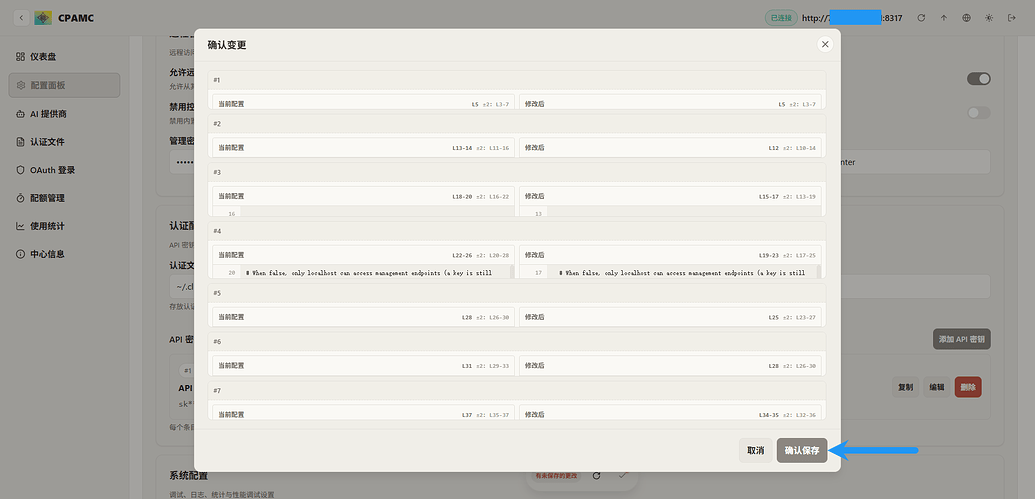Click the 复制 button for API key
The height and width of the screenshot is (499, 1035).
coord(906,387)
